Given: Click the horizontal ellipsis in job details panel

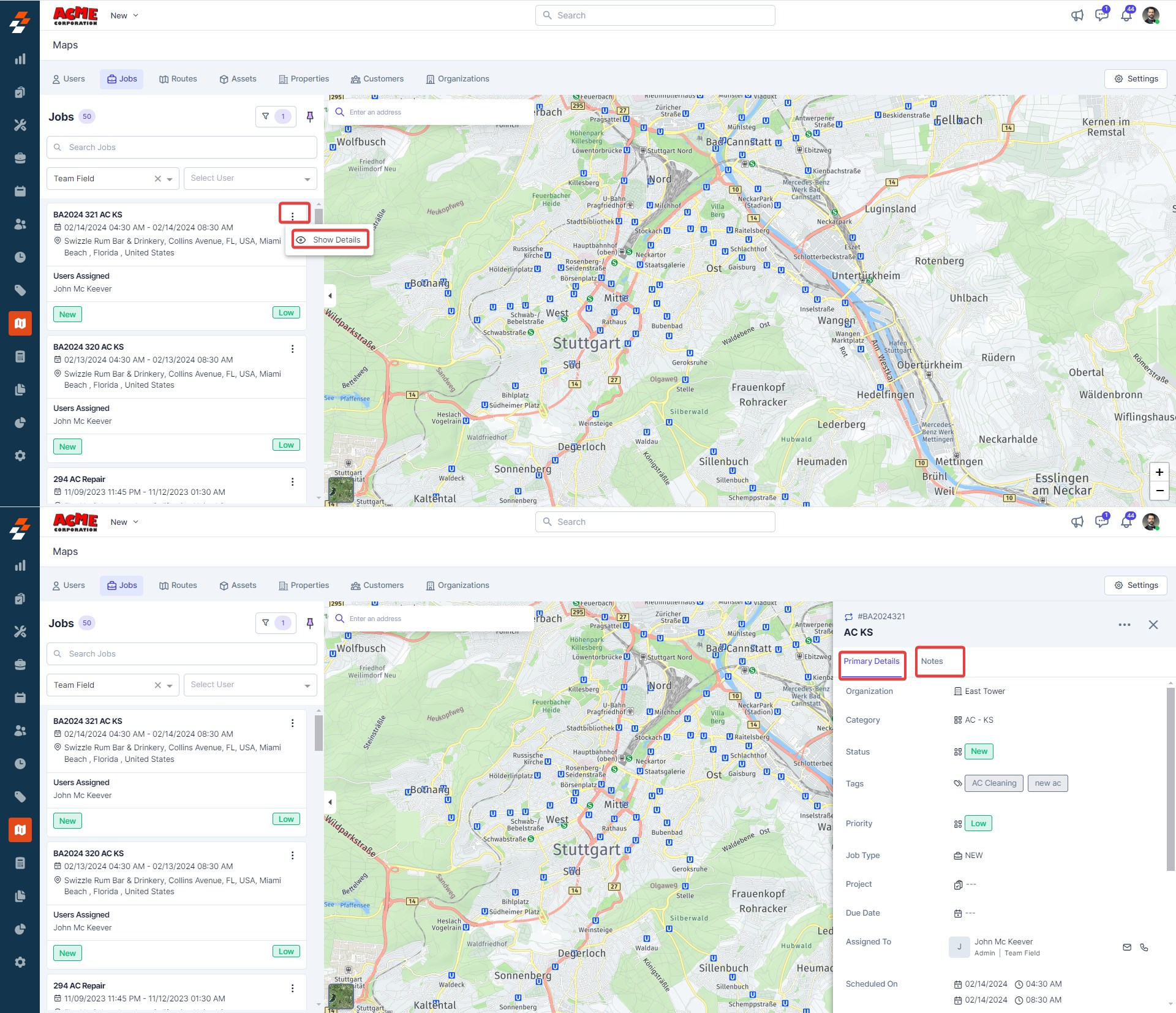Looking at the screenshot, I should pyautogui.click(x=1124, y=625).
